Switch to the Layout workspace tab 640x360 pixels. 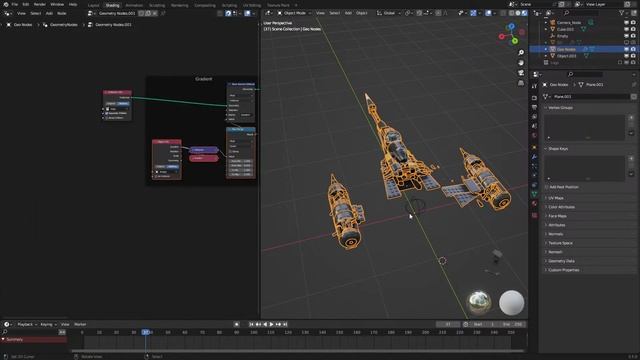point(93,5)
